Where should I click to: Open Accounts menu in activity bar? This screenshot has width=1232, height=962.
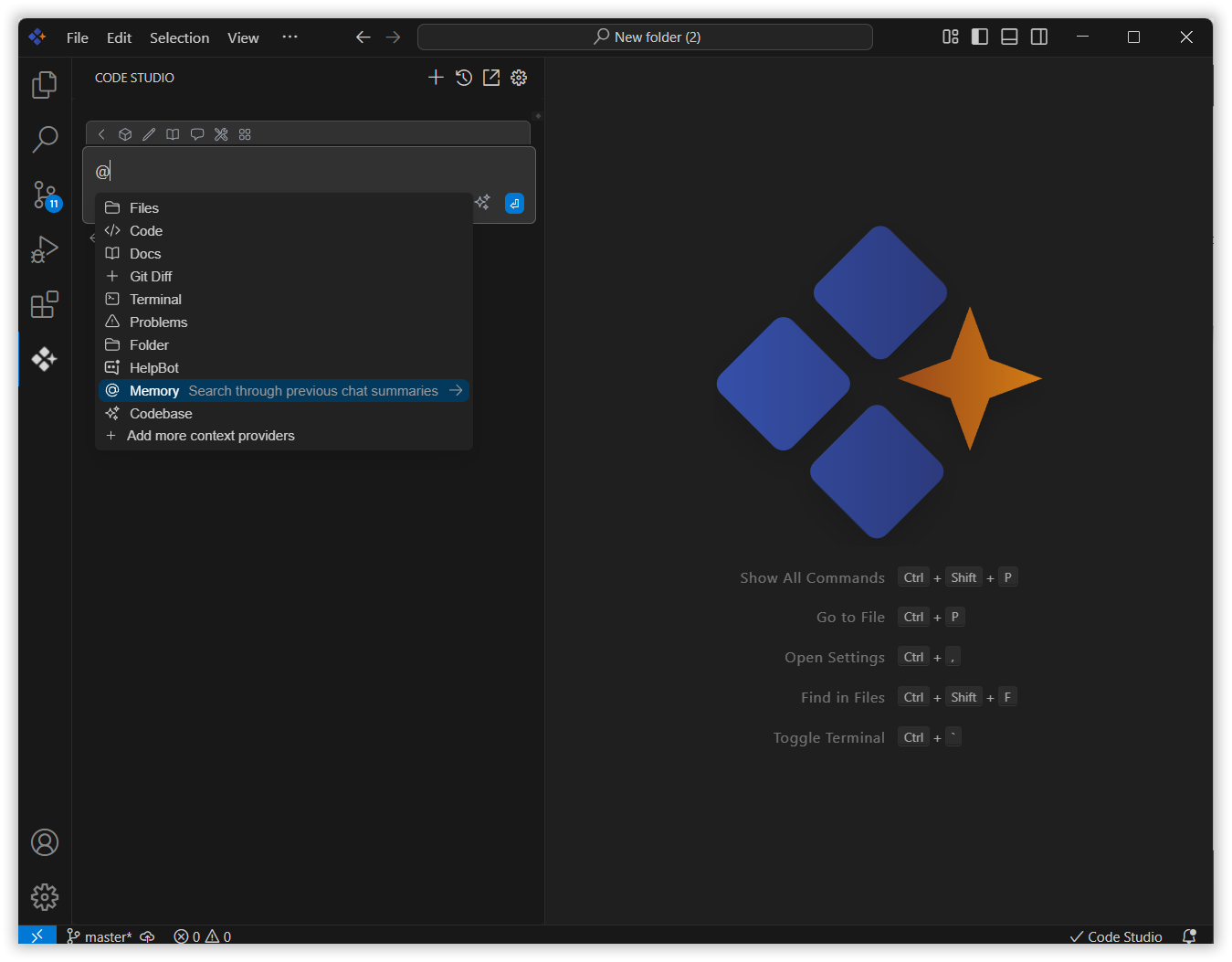[x=45, y=842]
